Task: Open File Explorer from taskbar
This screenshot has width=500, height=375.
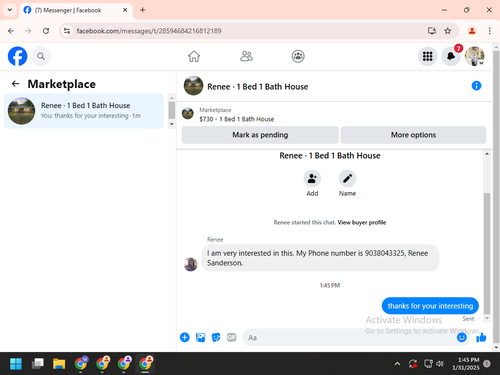Action: (59, 363)
